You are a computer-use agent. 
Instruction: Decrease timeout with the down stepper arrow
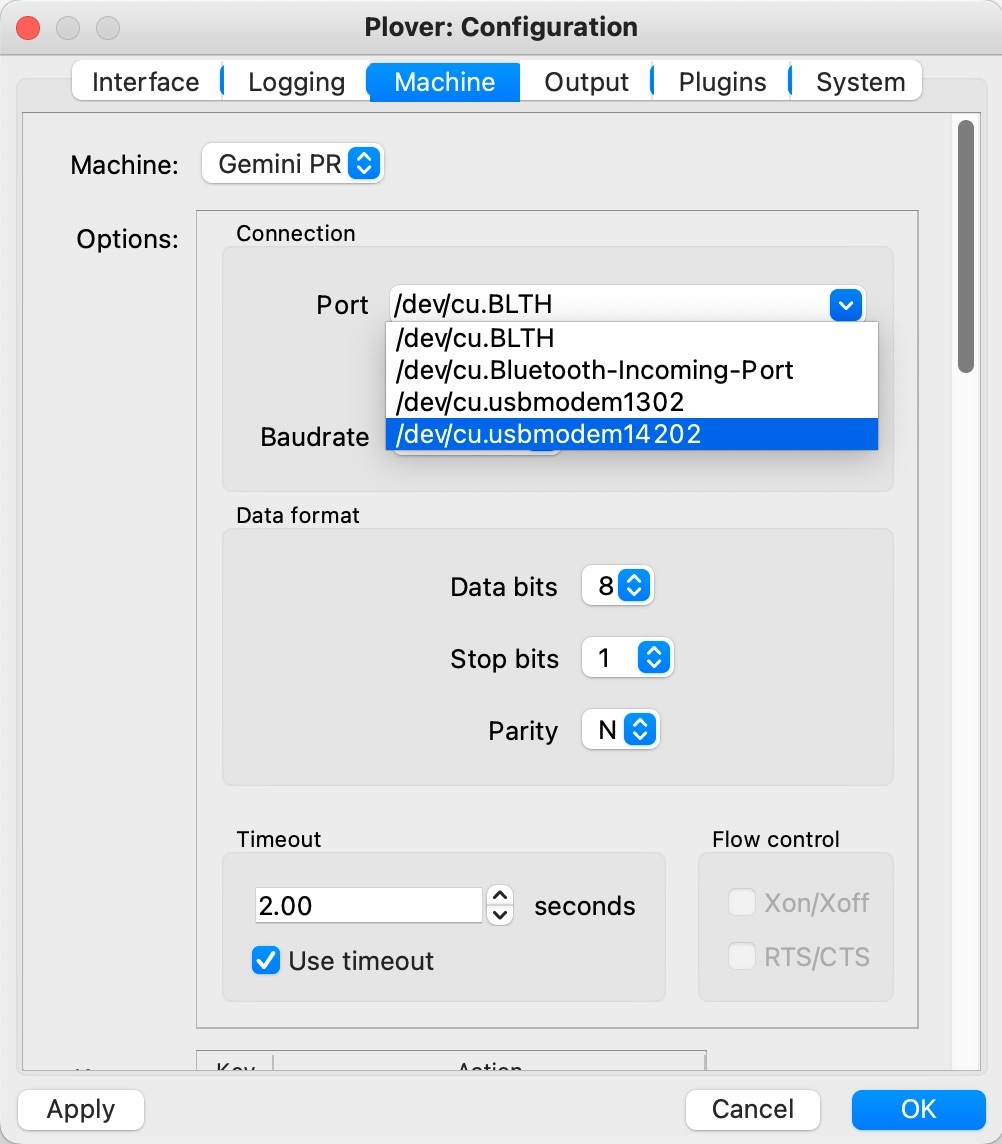(x=500, y=915)
